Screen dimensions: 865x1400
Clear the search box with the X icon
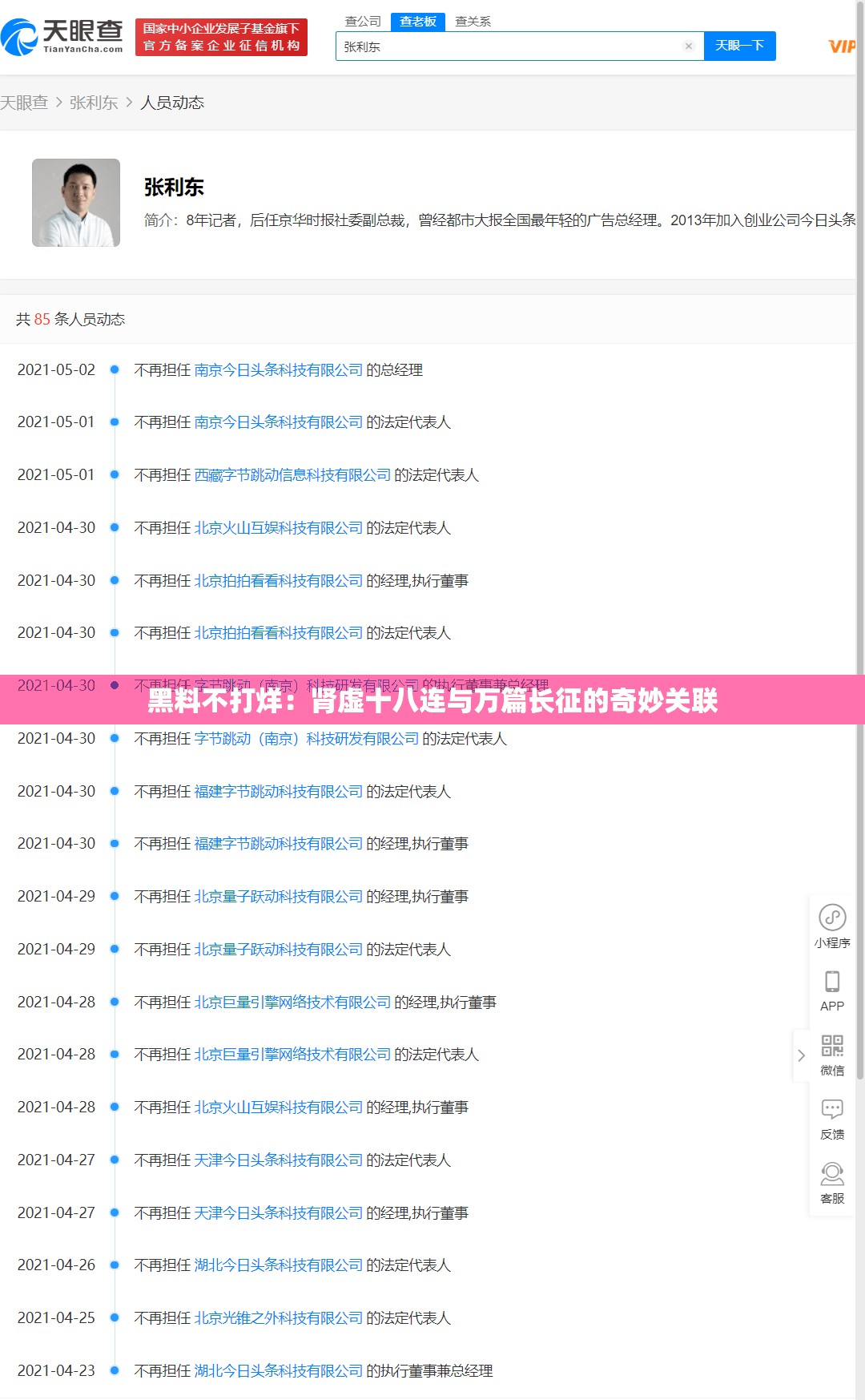click(x=688, y=46)
